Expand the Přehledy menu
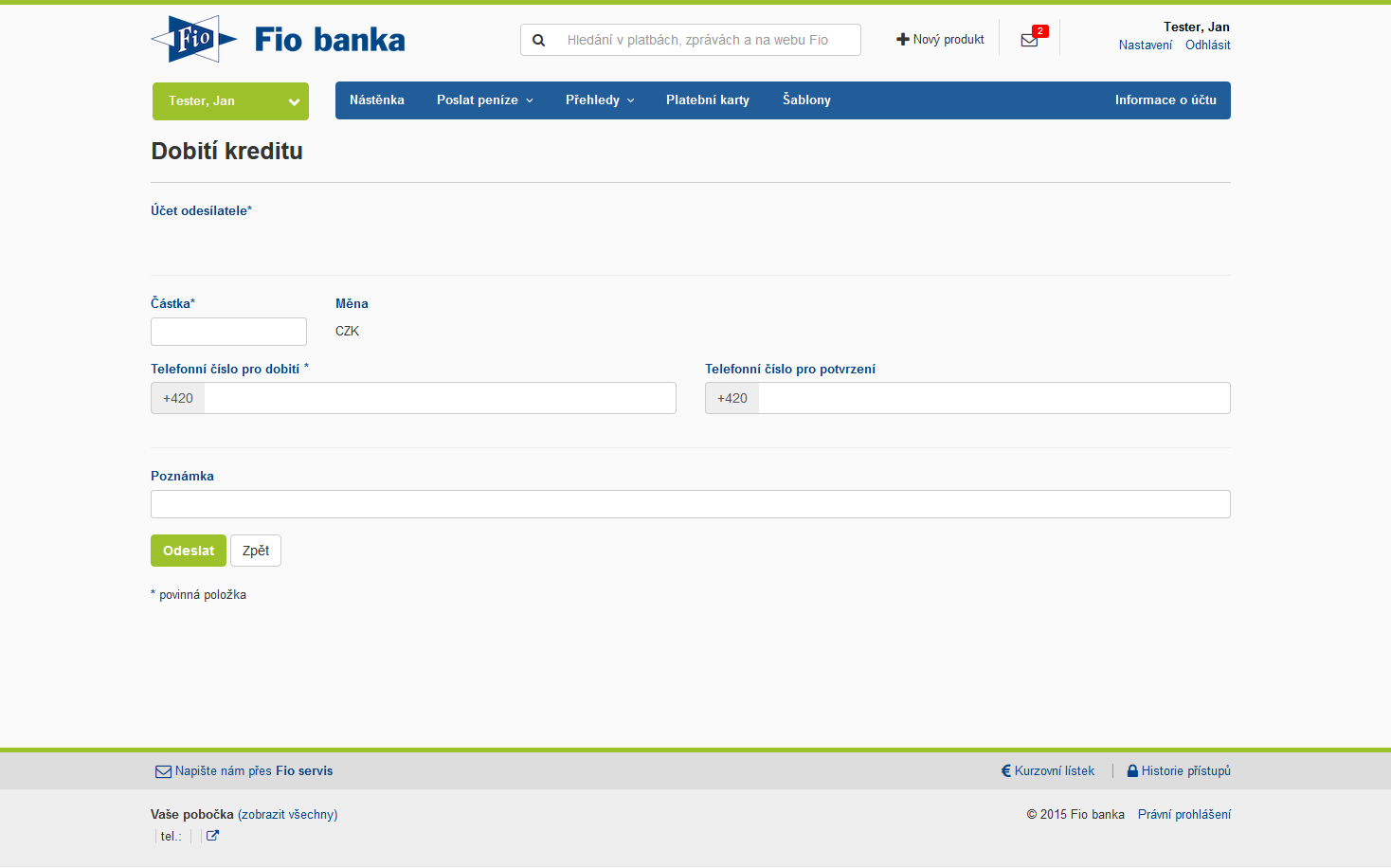The height and width of the screenshot is (868, 1391). click(600, 99)
